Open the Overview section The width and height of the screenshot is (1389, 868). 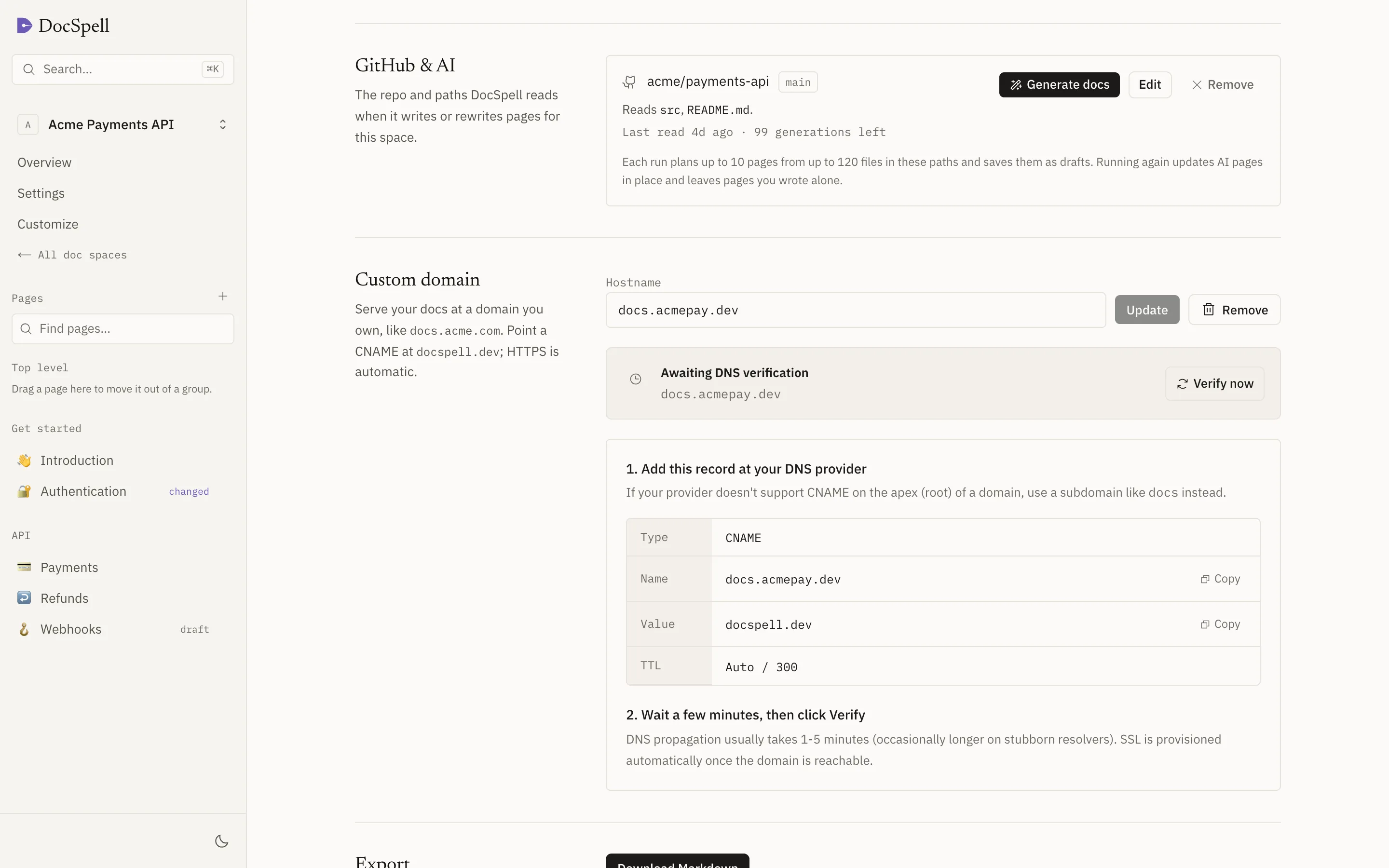44,163
